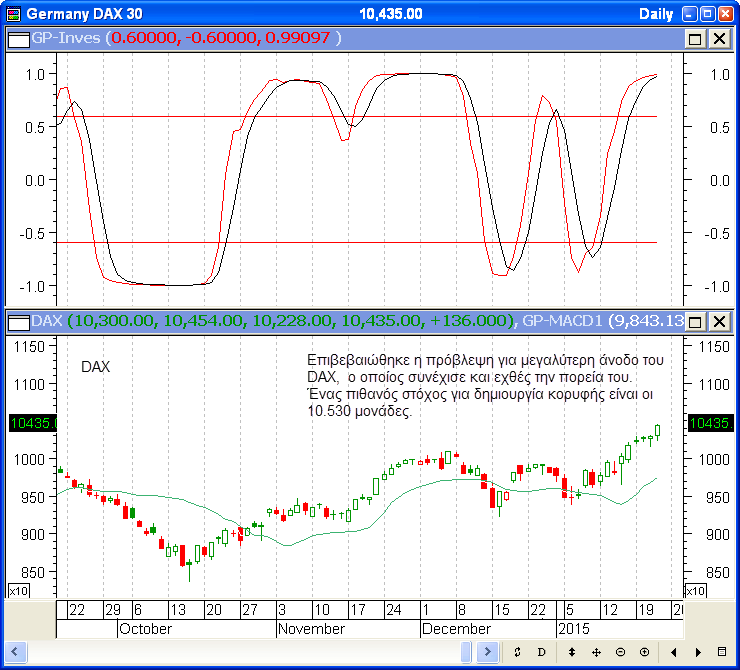Close the DAX price pane

click(719, 322)
